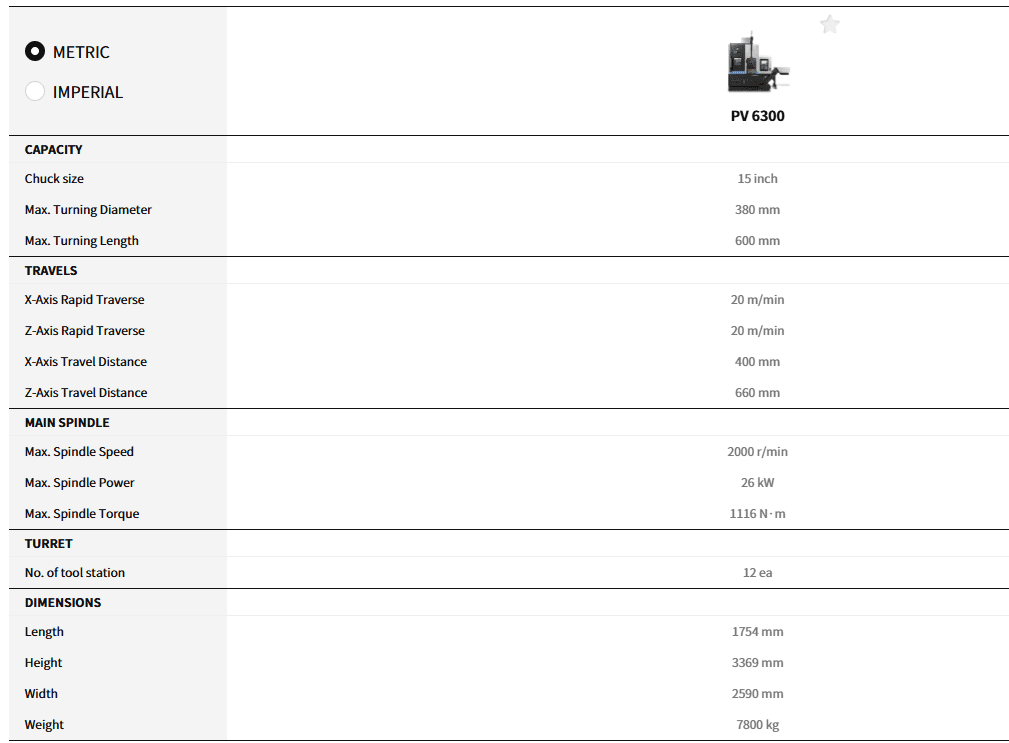Select the METRIC radio button

pos(35,52)
